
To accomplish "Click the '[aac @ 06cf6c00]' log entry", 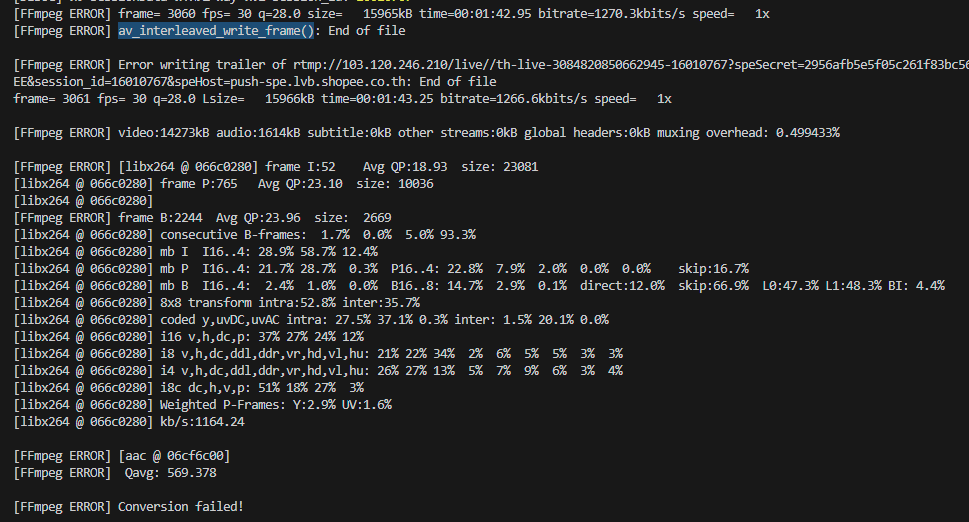I will point(174,456).
